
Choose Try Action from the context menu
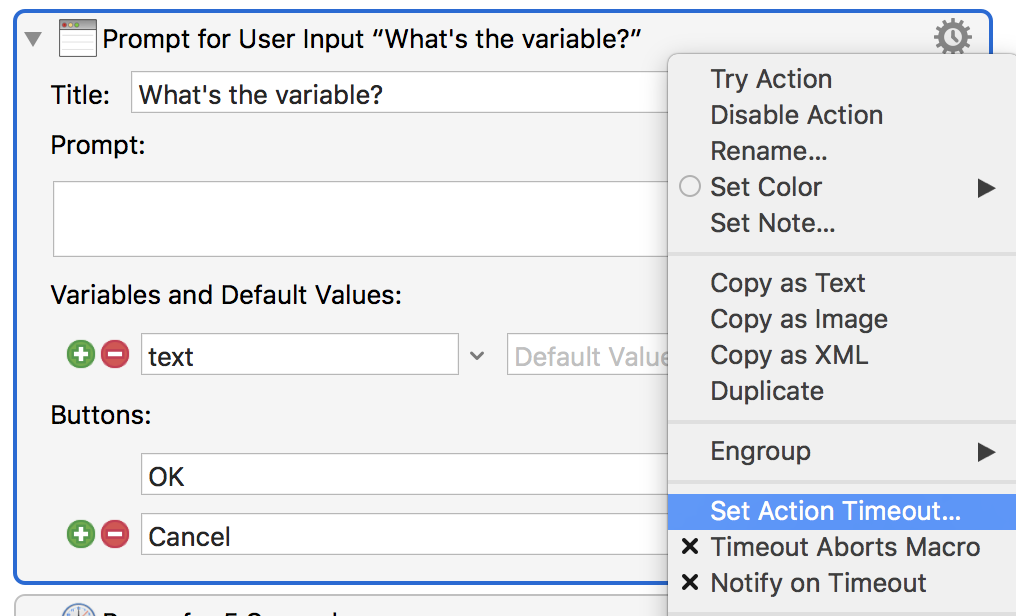(x=771, y=79)
